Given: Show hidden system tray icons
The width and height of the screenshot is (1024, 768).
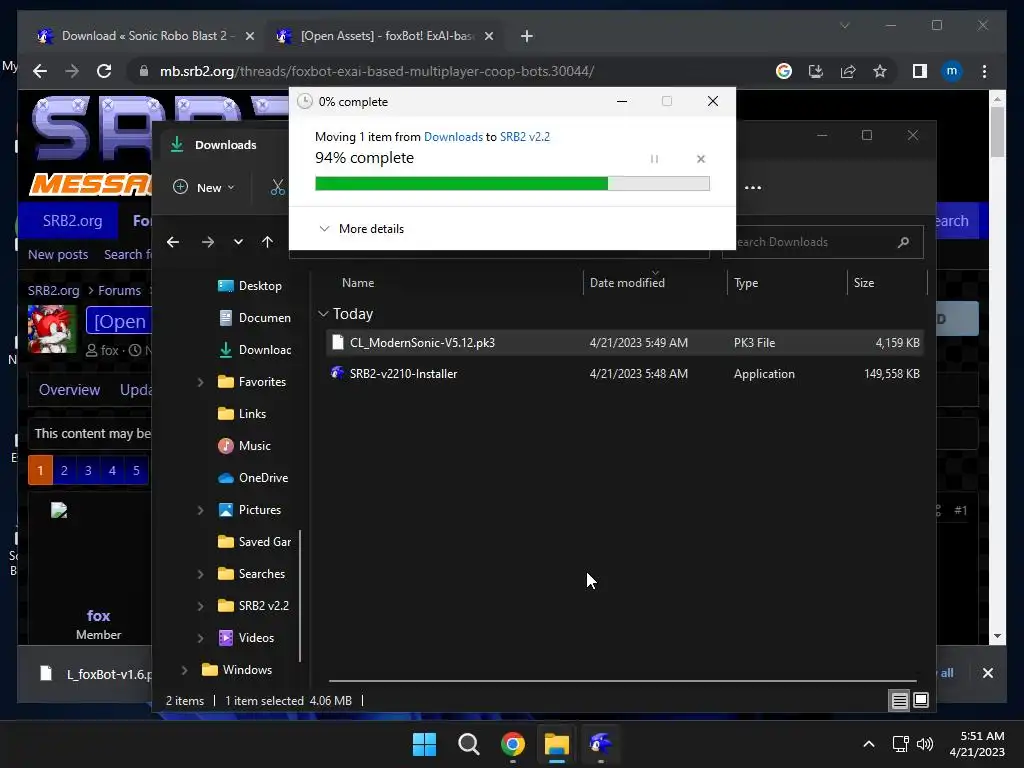Looking at the screenshot, I should [x=869, y=744].
